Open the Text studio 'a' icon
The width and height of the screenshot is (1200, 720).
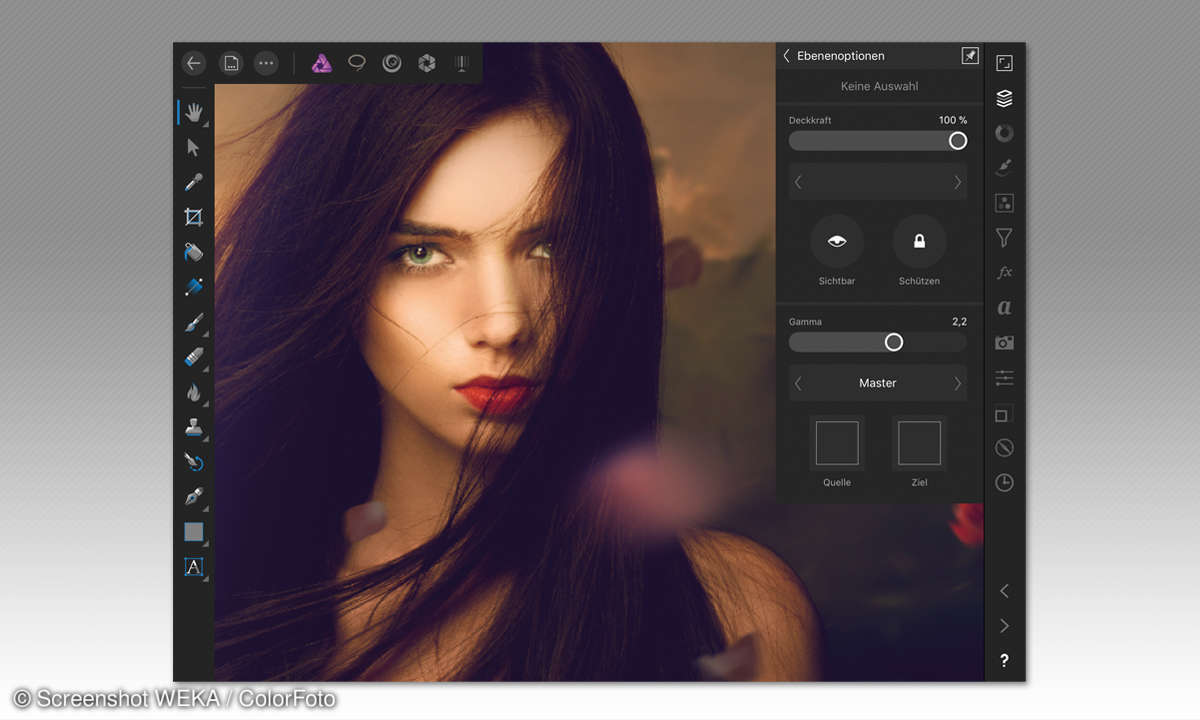[x=1005, y=308]
